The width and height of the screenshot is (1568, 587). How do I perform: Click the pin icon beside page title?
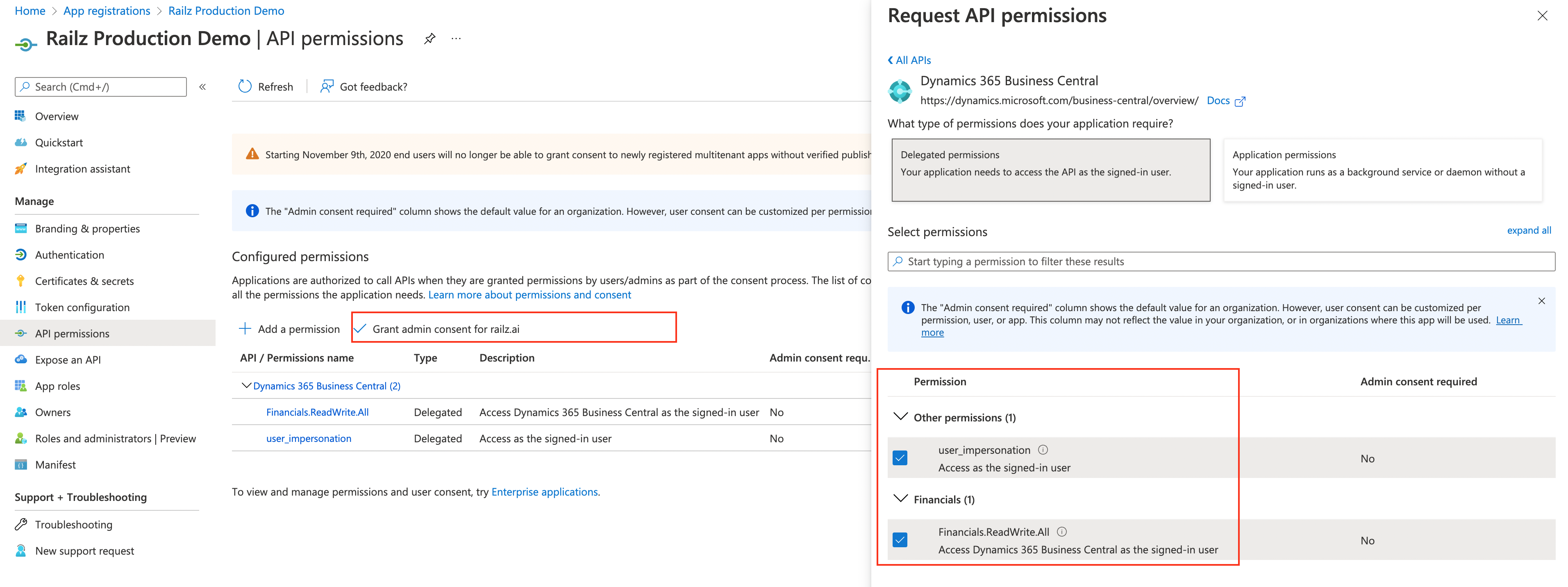[430, 39]
